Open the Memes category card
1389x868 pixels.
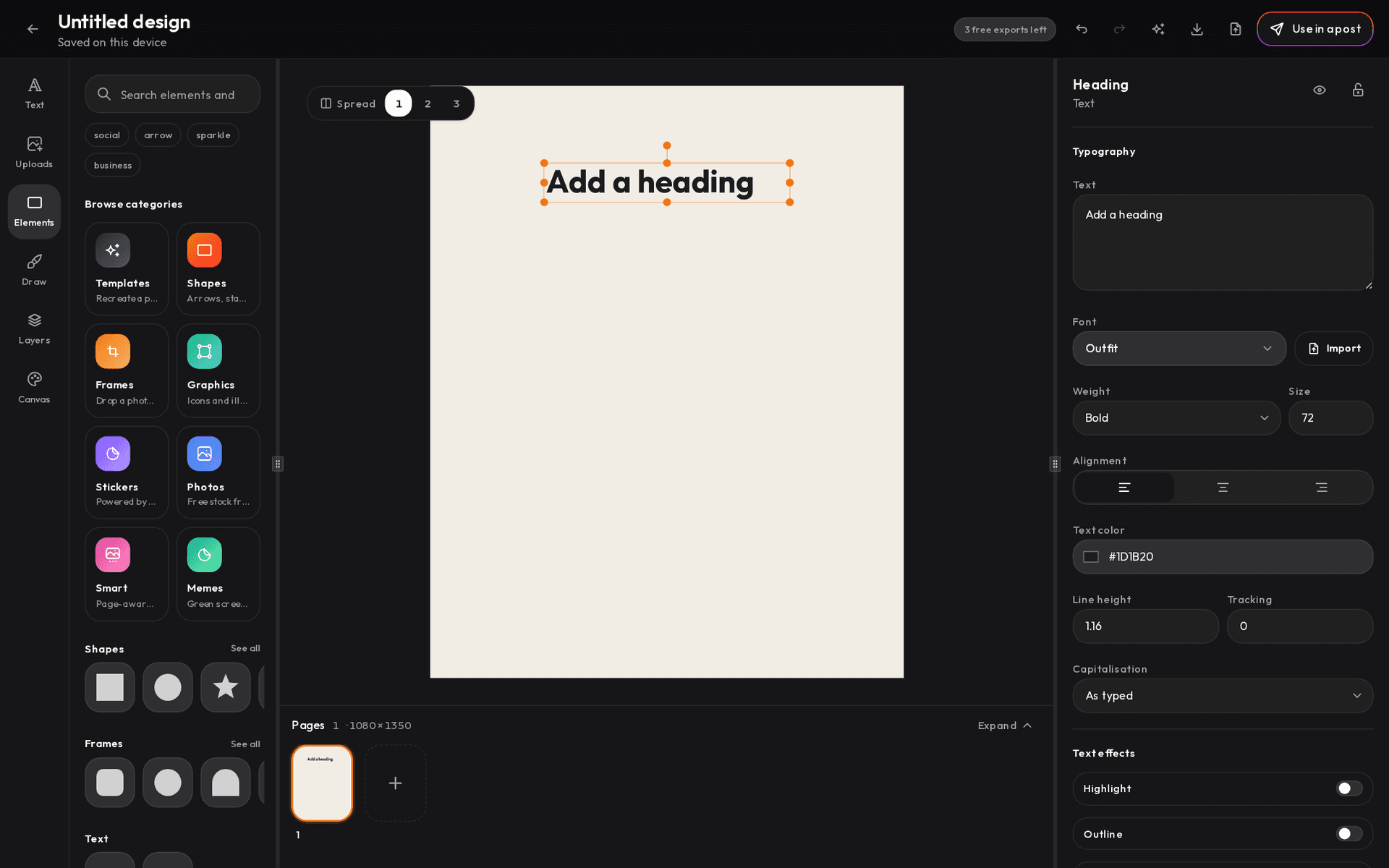pyautogui.click(x=218, y=574)
